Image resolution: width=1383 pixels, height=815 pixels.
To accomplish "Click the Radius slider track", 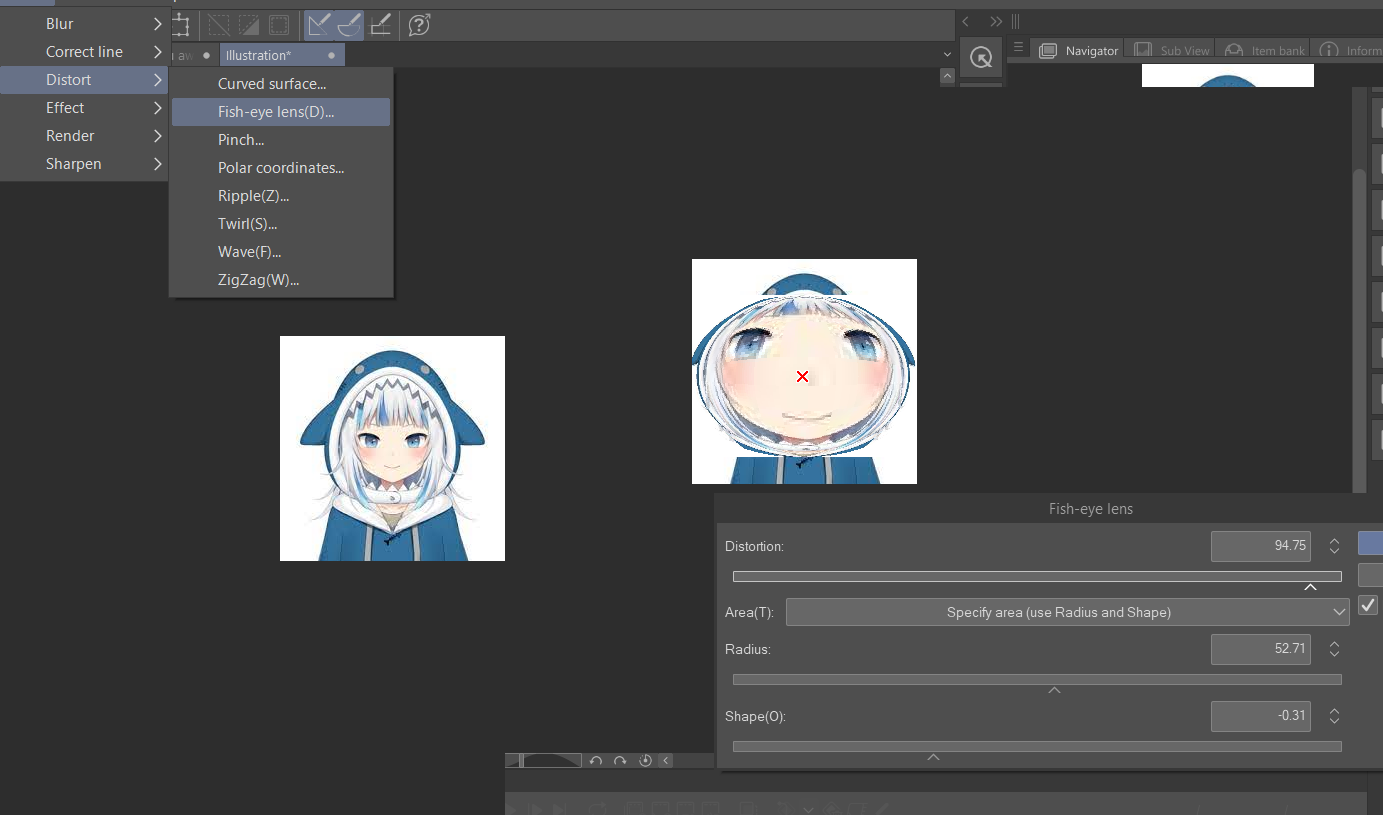I will [x=1037, y=680].
